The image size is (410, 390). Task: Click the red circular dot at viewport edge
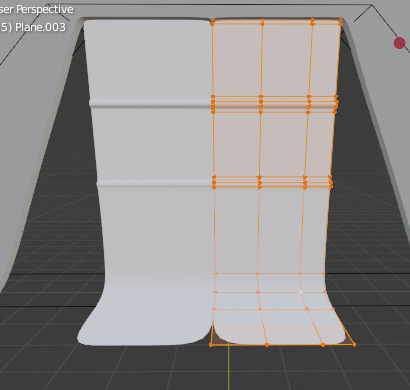[x=399, y=43]
